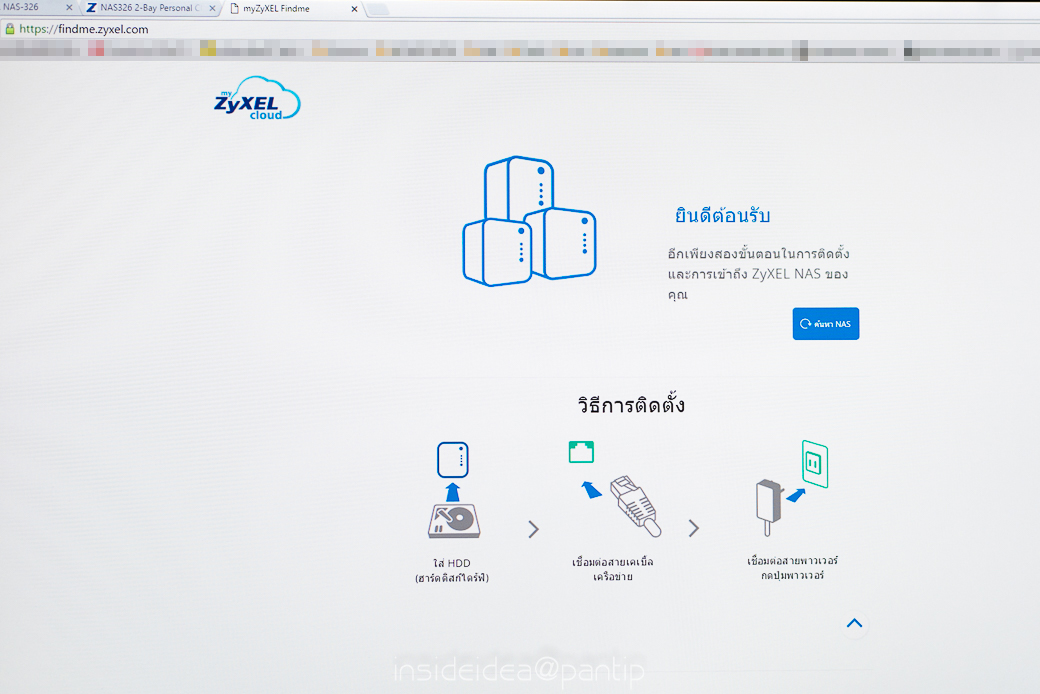
Task: Click the เชื่อมต่อสายพาวเวอร์ caption
Action: click(x=793, y=567)
